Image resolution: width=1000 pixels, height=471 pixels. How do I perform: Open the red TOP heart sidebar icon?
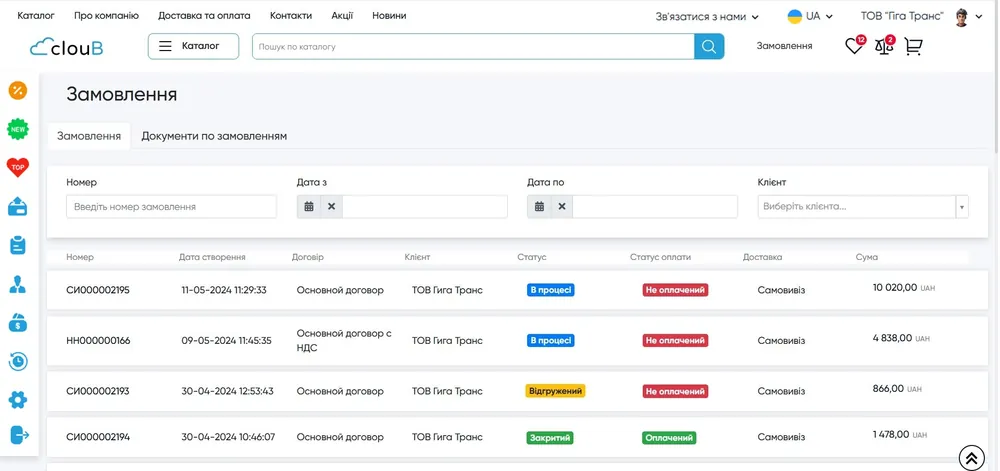click(x=18, y=168)
